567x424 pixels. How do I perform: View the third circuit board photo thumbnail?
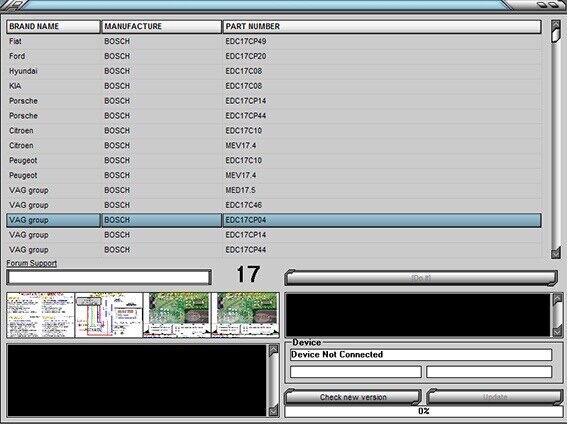tap(177, 315)
